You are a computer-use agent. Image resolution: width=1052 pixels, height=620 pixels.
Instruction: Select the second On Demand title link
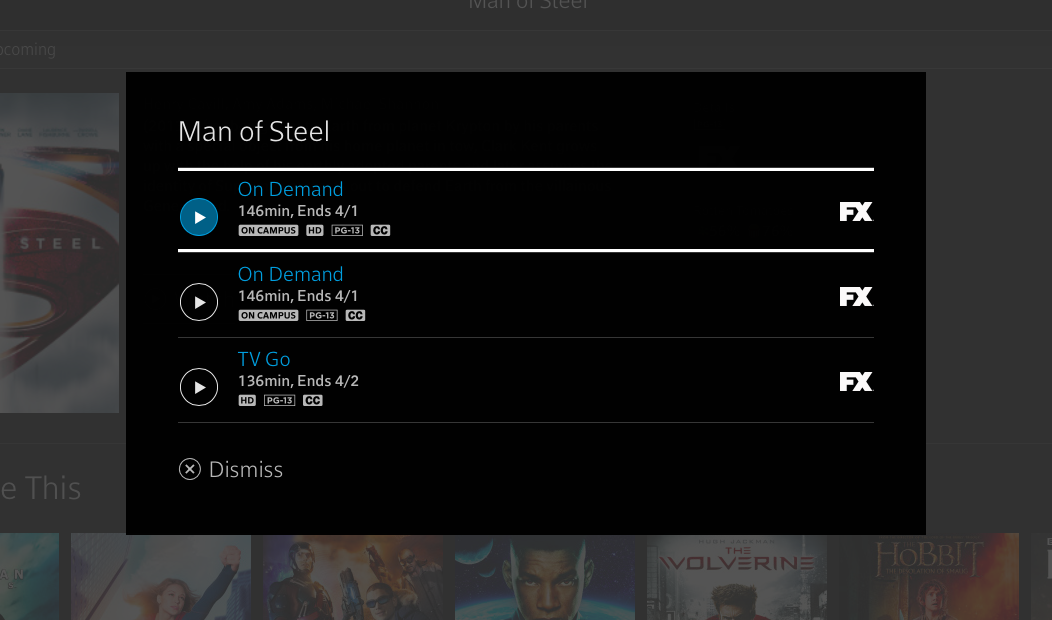pos(291,274)
